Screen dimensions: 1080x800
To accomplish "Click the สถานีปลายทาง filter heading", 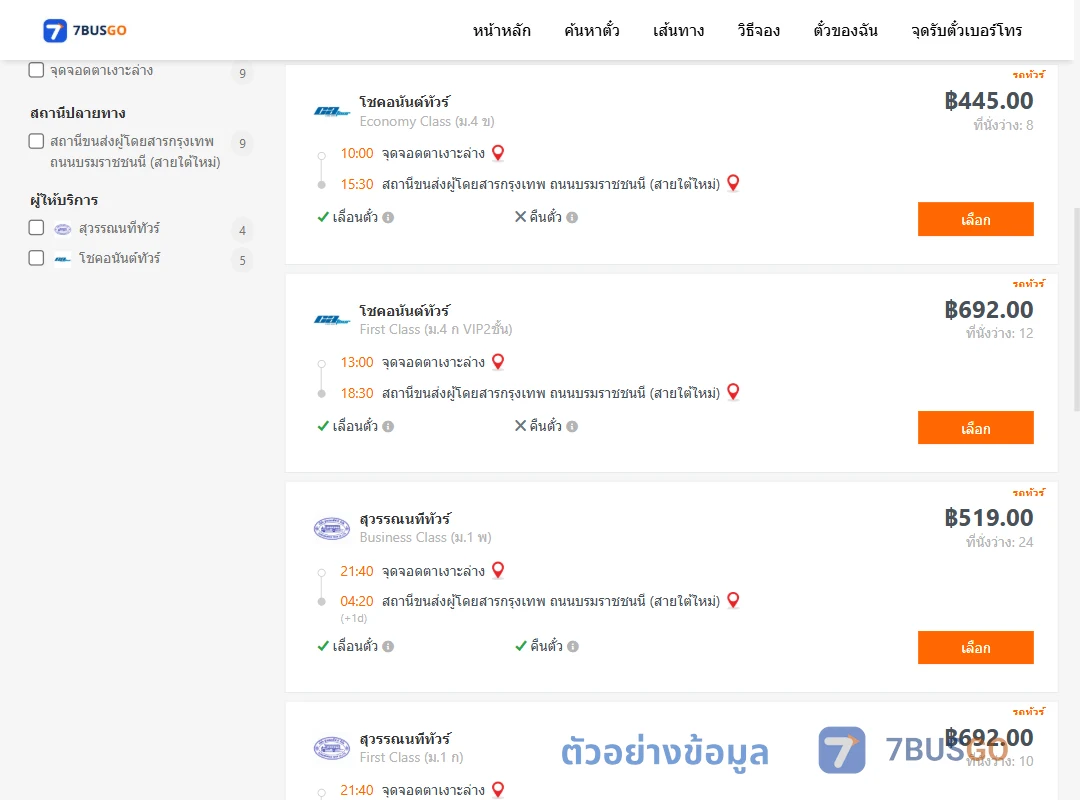I will (x=78, y=113).
